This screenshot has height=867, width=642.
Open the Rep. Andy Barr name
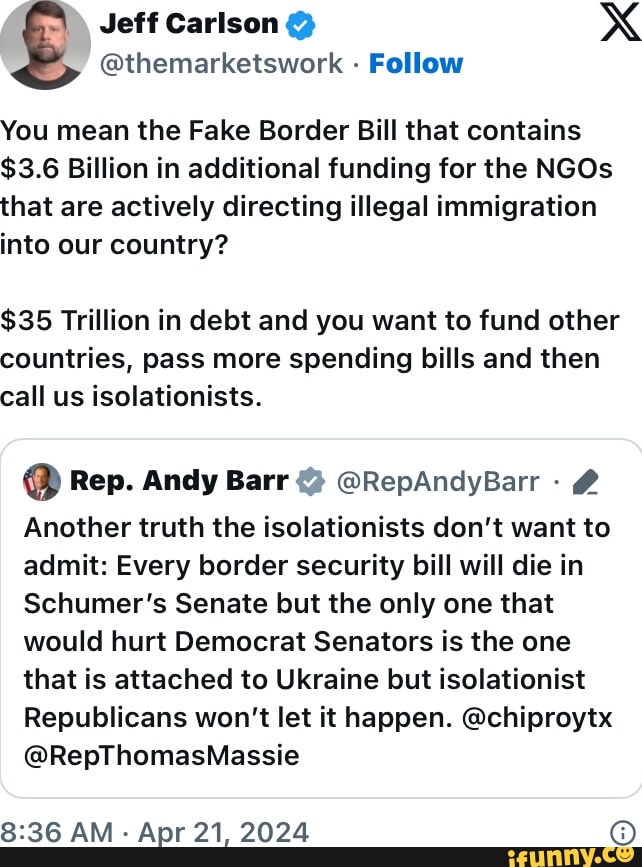click(179, 482)
